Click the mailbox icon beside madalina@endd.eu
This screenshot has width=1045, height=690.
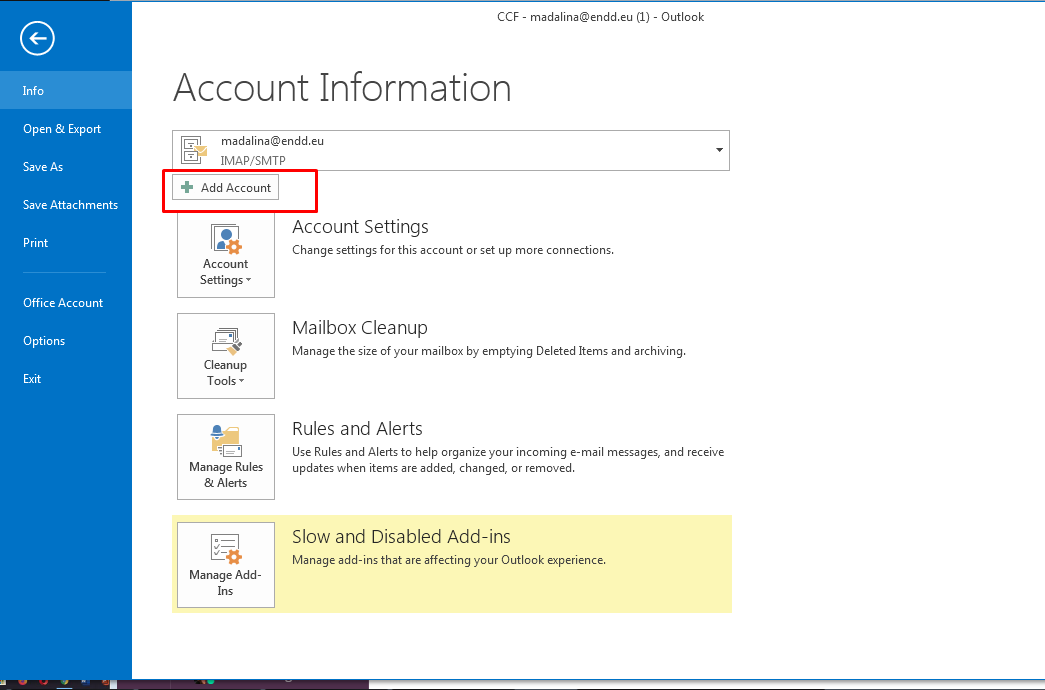coord(195,150)
